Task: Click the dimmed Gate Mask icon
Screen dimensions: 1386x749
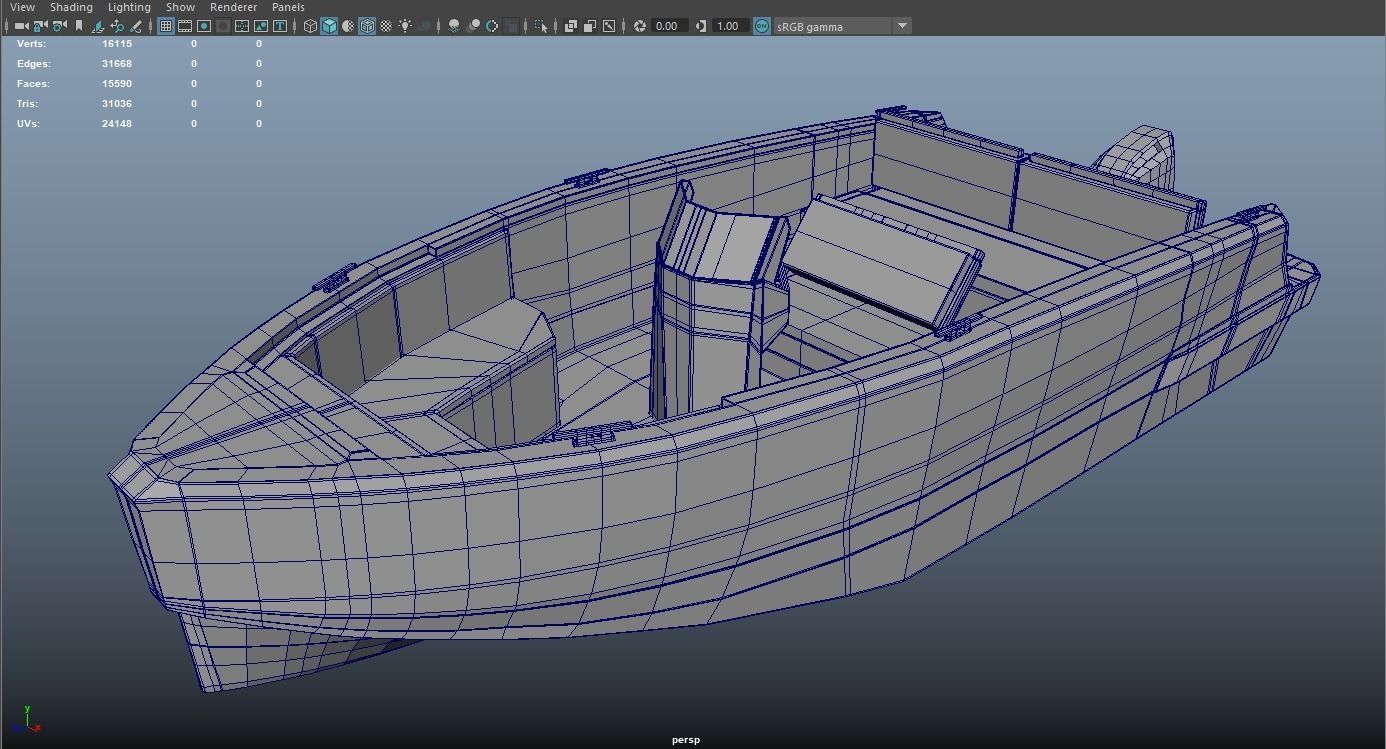Action: point(223,26)
